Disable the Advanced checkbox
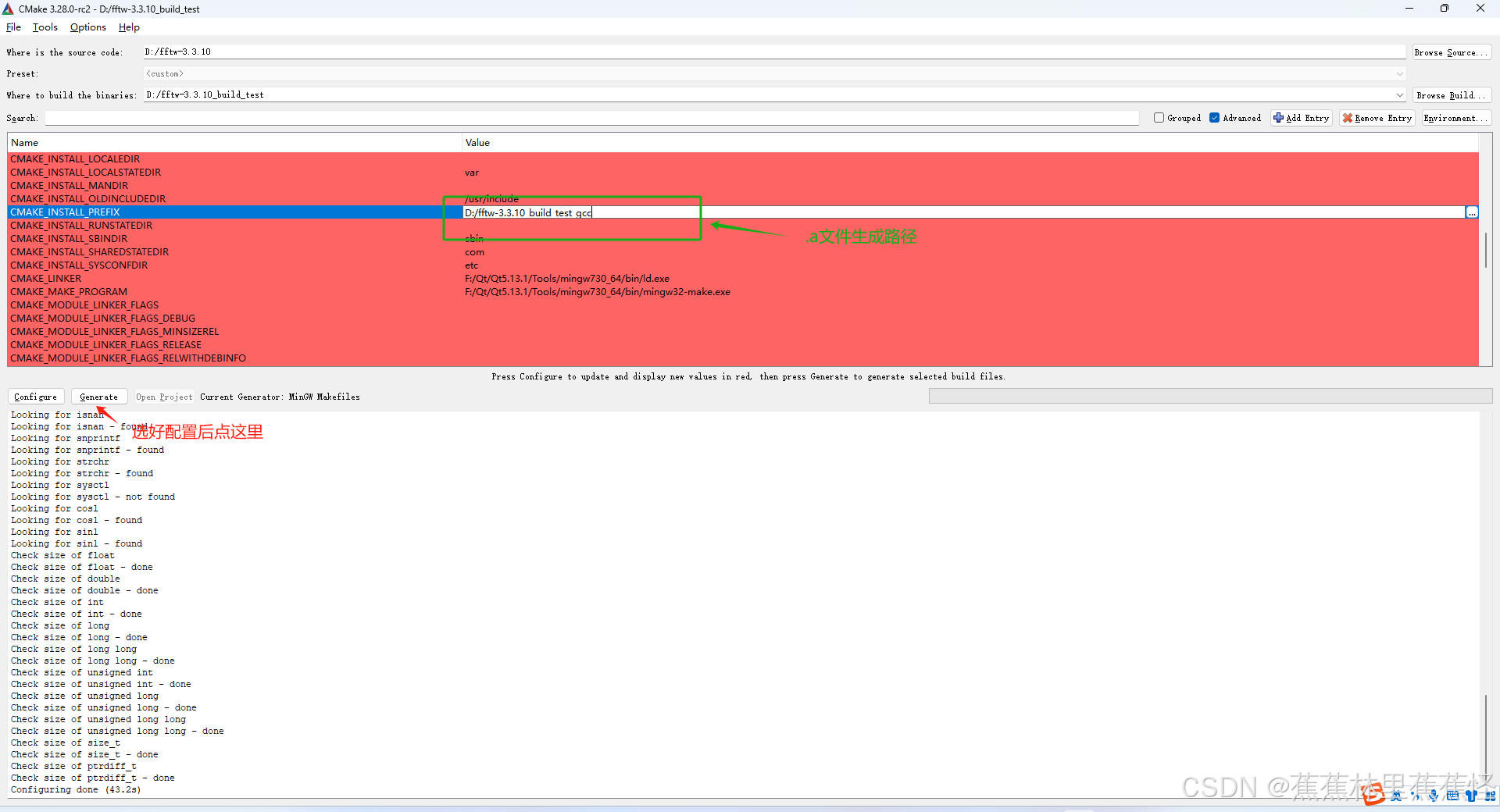 click(x=1214, y=117)
